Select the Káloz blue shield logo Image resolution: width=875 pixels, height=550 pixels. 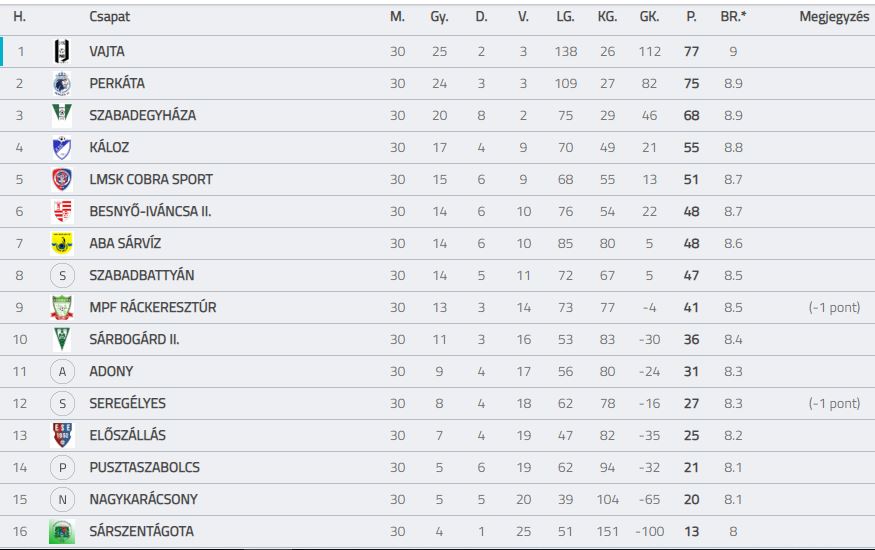click(x=62, y=147)
